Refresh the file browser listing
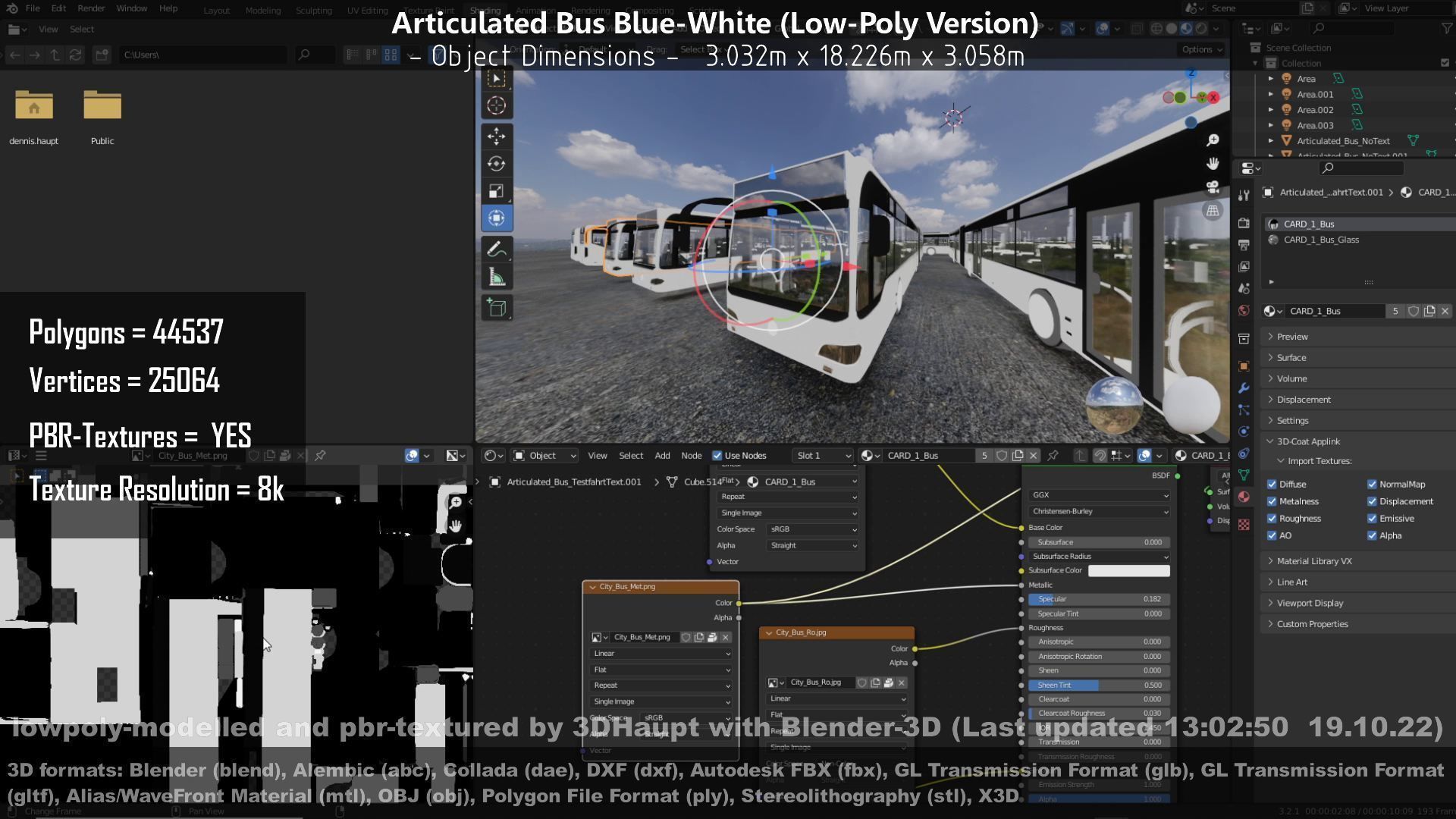The width and height of the screenshot is (1456, 819). [76, 55]
